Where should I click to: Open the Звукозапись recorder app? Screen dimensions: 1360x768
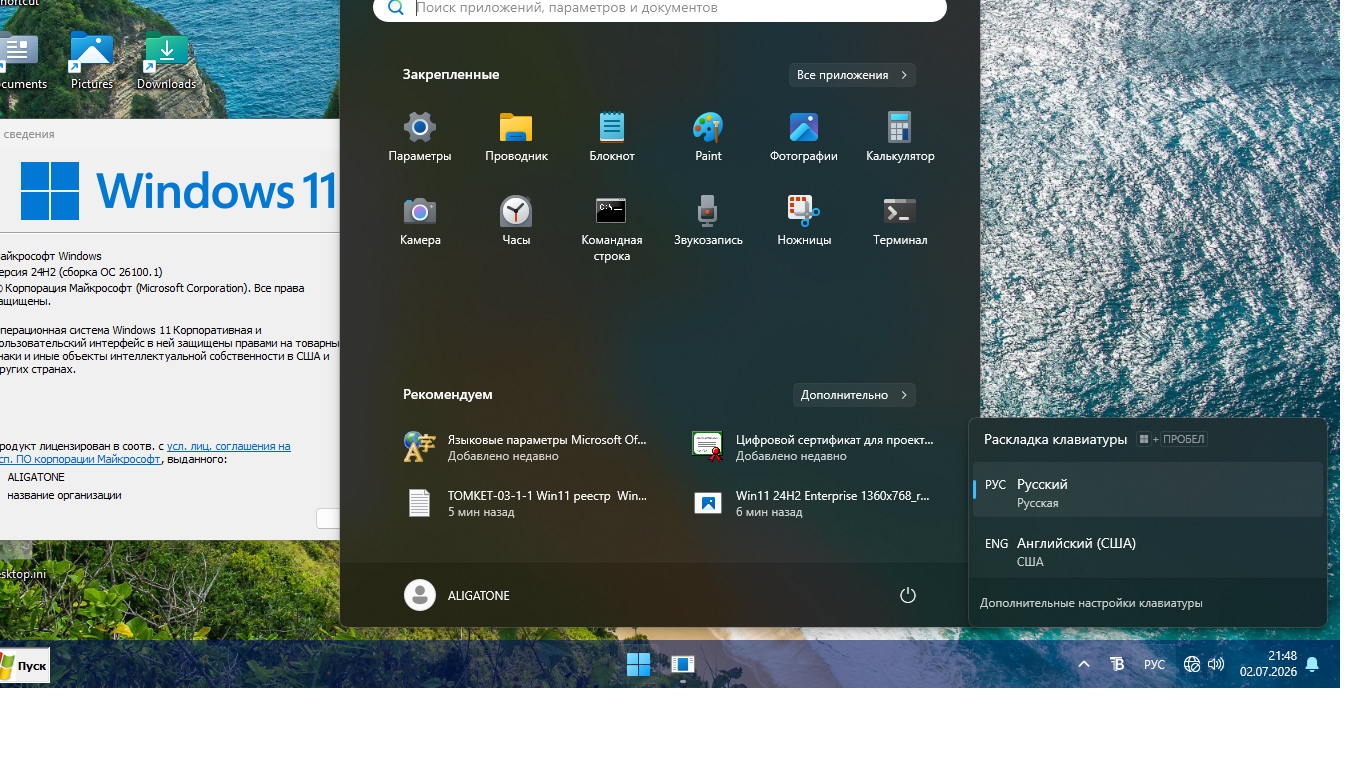tap(708, 221)
